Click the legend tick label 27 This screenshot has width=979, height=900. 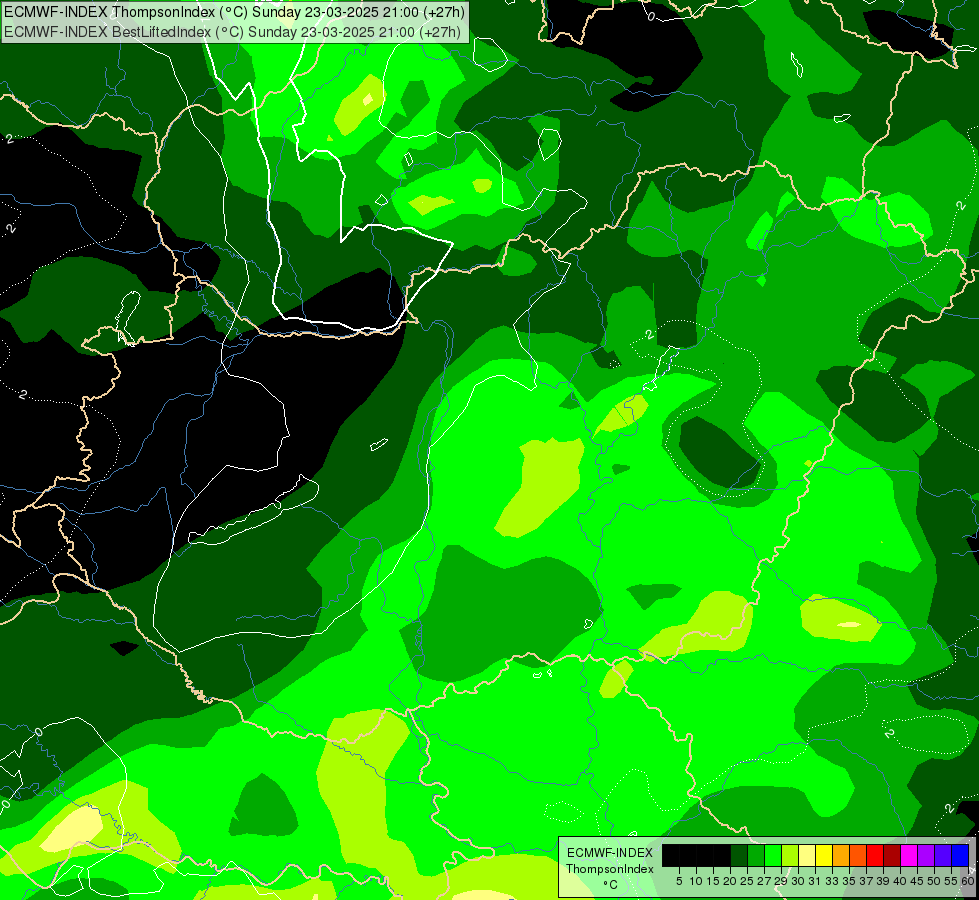click(764, 881)
